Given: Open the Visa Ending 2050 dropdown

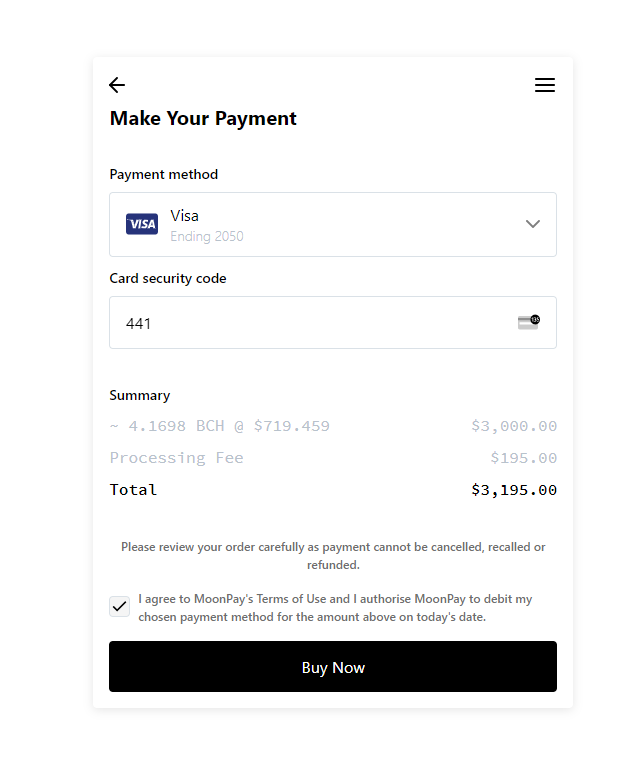Looking at the screenshot, I should click(x=333, y=224).
